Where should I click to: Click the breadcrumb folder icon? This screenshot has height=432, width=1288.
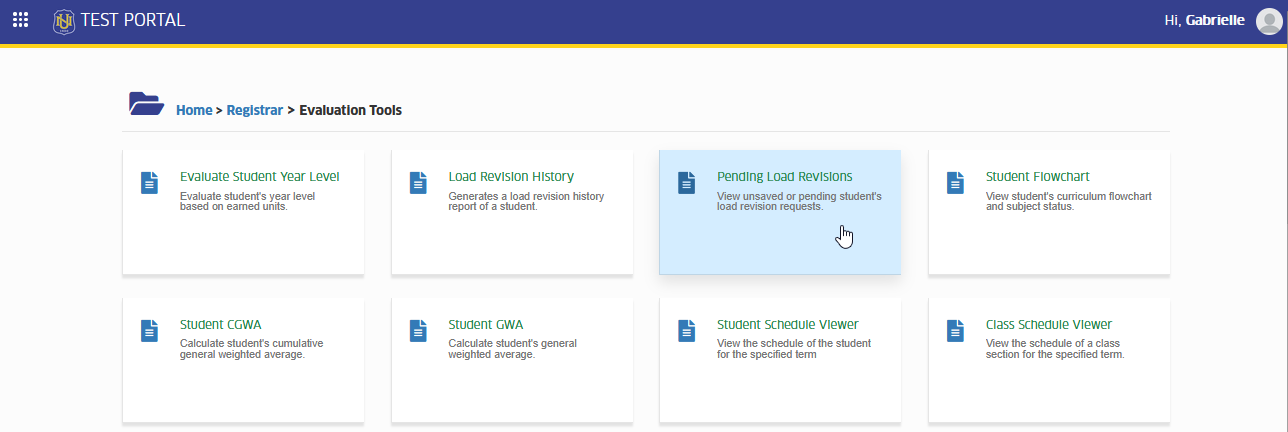point(146,103)
